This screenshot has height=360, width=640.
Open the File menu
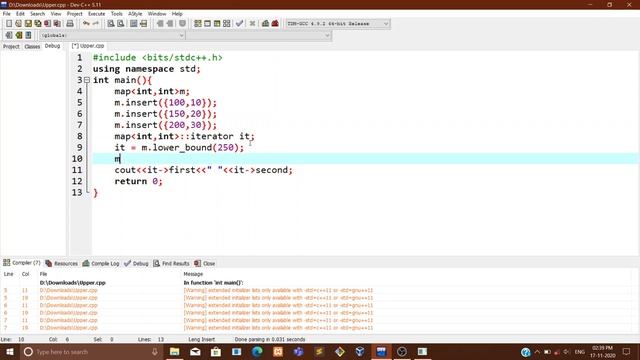tap(7, 14)
